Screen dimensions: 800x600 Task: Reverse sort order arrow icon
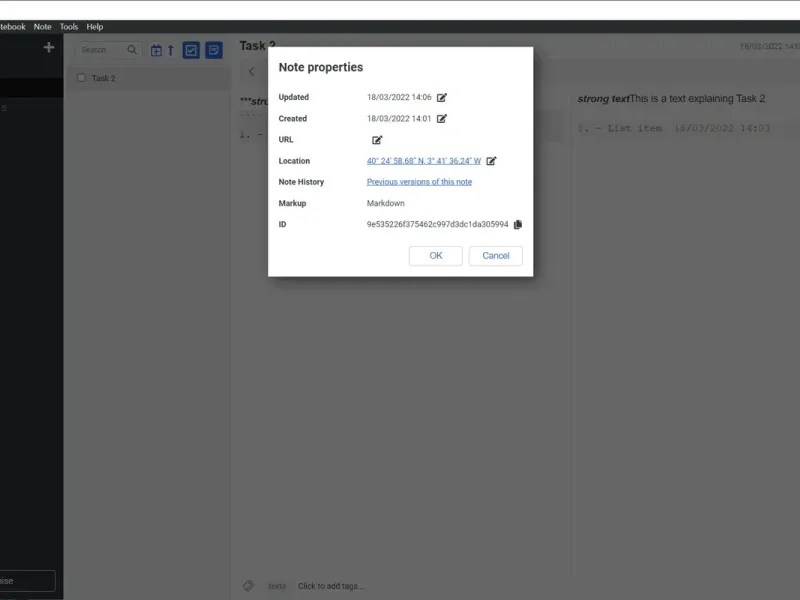pyautogui.click(x=171, y=50)
